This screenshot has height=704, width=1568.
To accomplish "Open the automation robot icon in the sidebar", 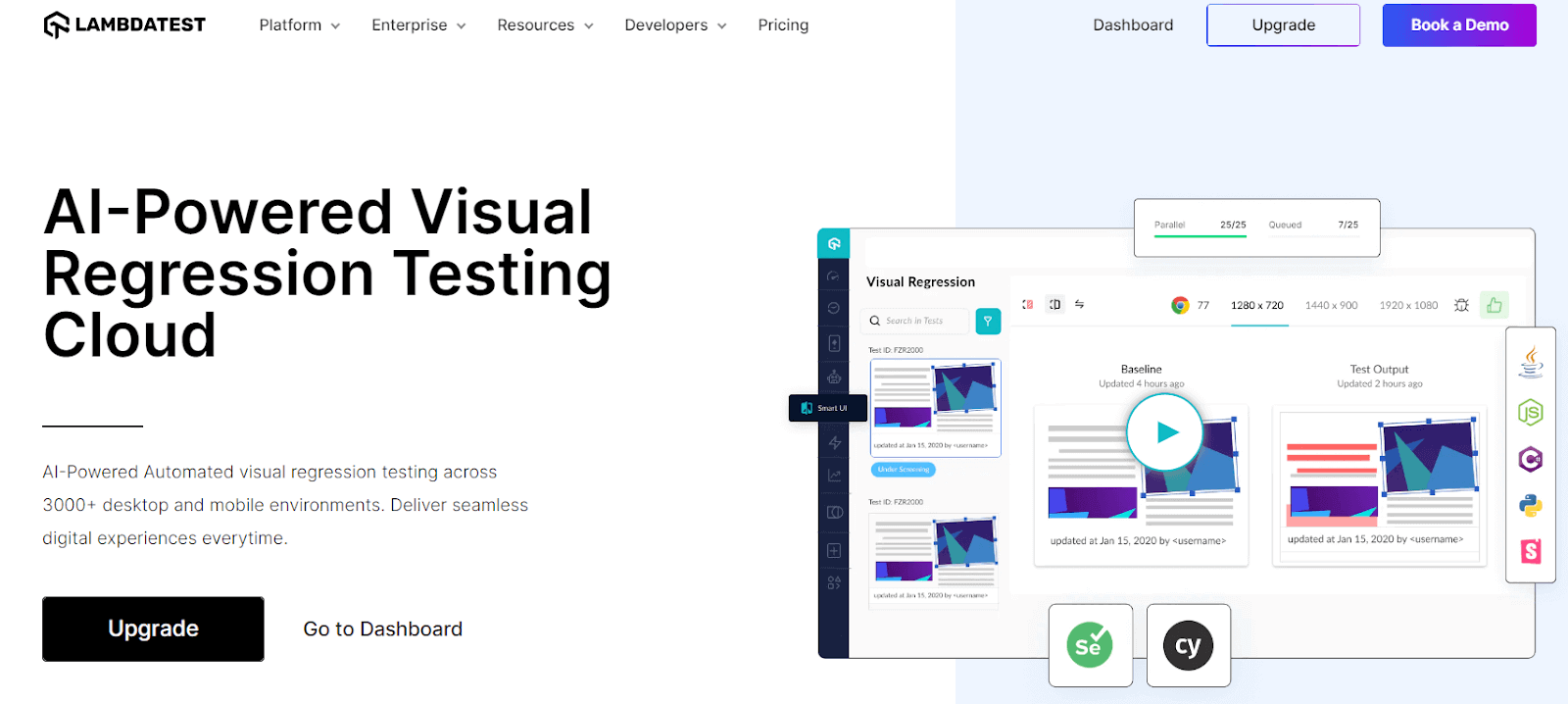I will click(x=834, y=377).
